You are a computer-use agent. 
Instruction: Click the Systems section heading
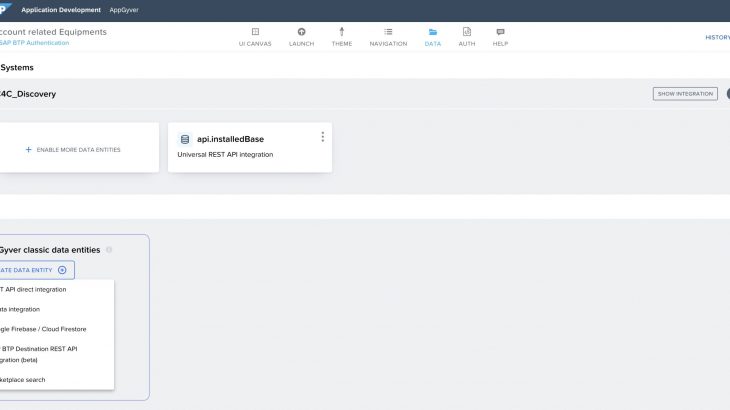click(x=17, y=67)
